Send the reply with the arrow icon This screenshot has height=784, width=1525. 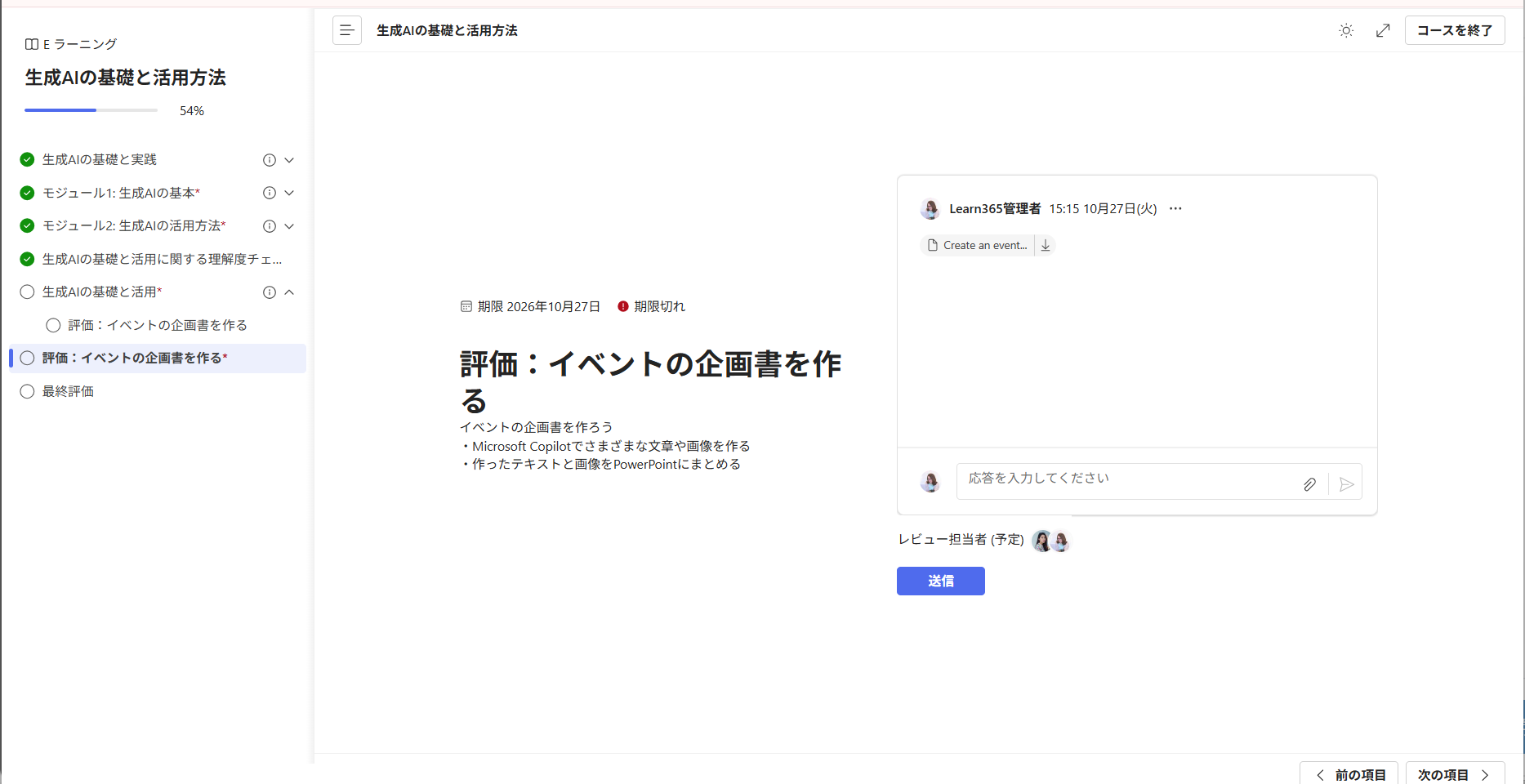(1346, 484)
